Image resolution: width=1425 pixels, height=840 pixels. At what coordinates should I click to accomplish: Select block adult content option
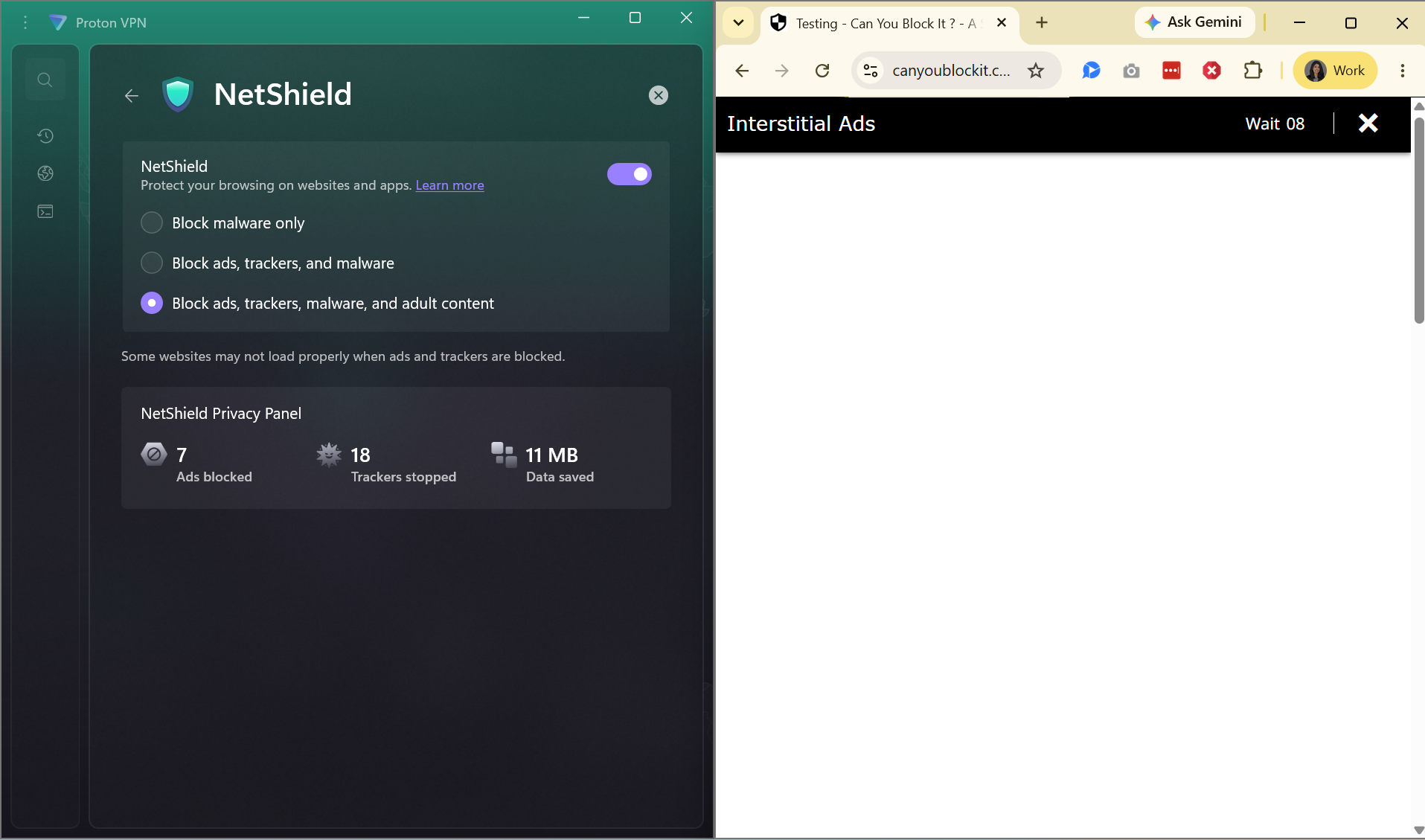click(x=152, y=303)
